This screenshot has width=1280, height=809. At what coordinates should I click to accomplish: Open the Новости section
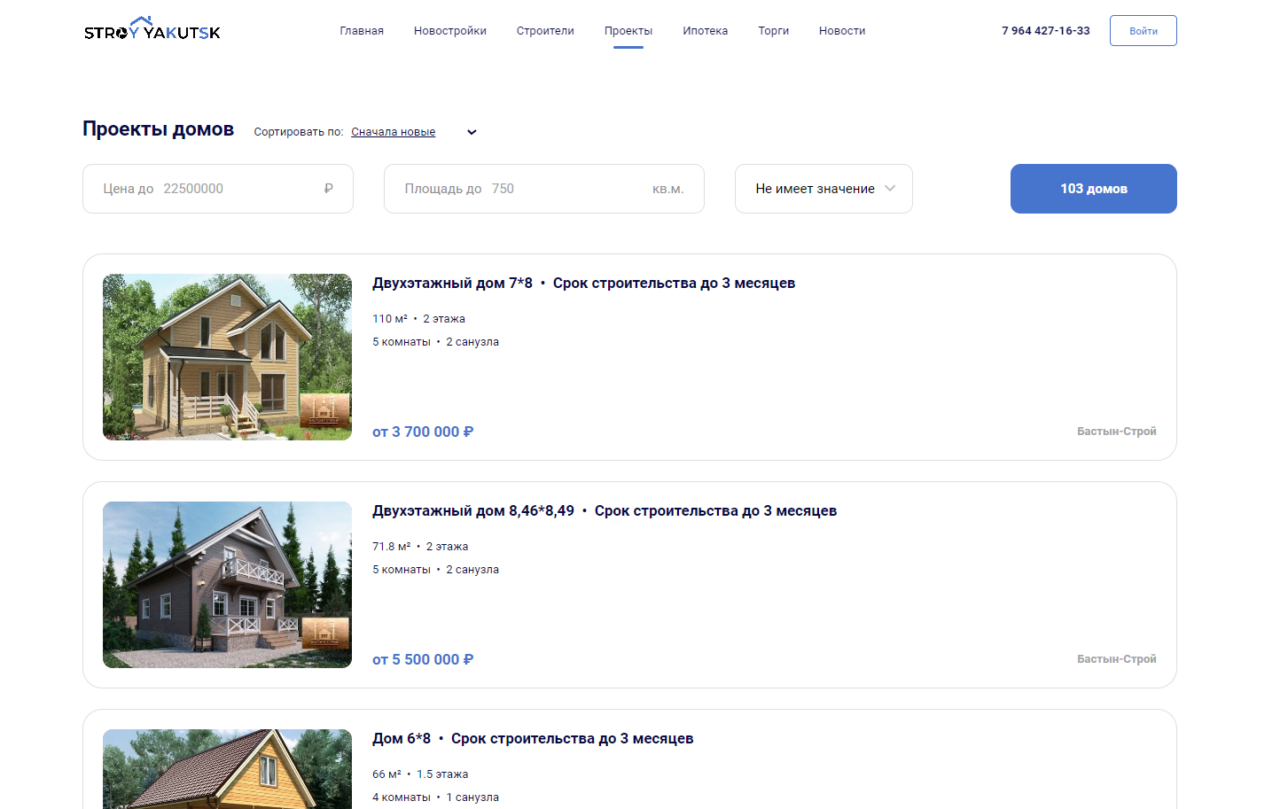tap(842, 31)
